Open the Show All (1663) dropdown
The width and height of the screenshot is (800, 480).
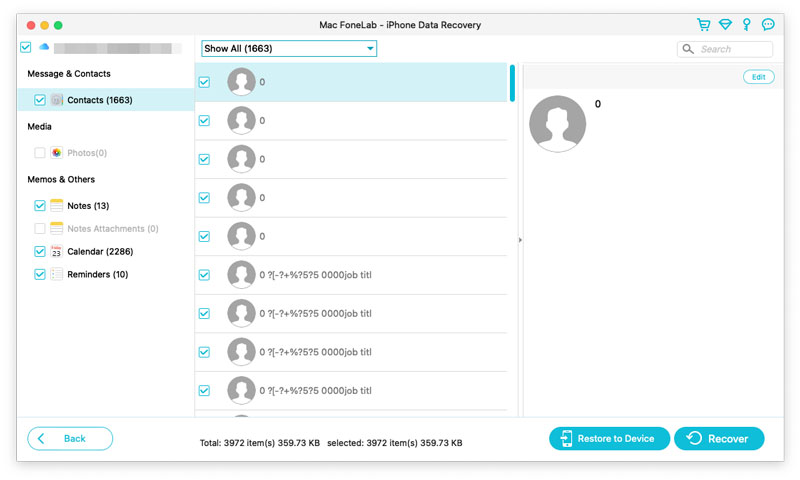(x=289, y=48)
